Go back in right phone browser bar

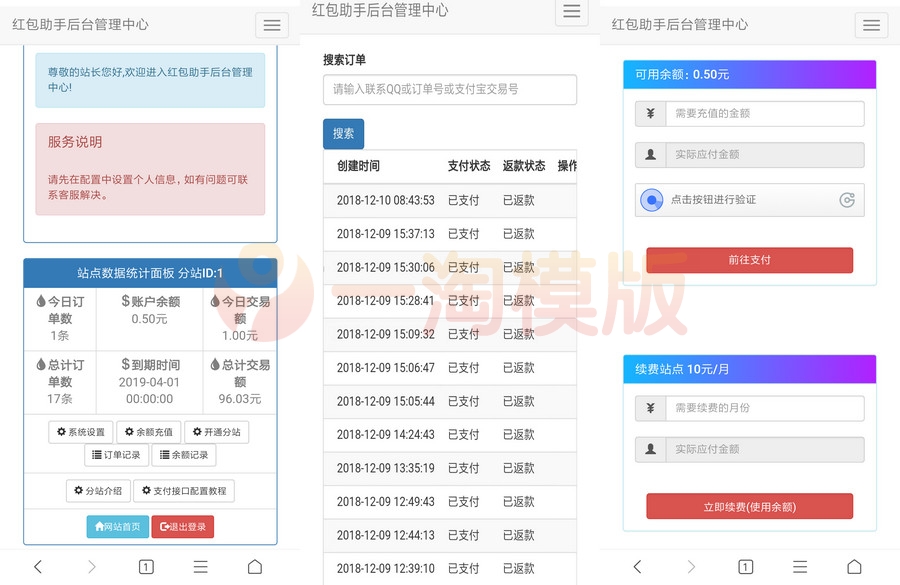click(x=637, y=567)
